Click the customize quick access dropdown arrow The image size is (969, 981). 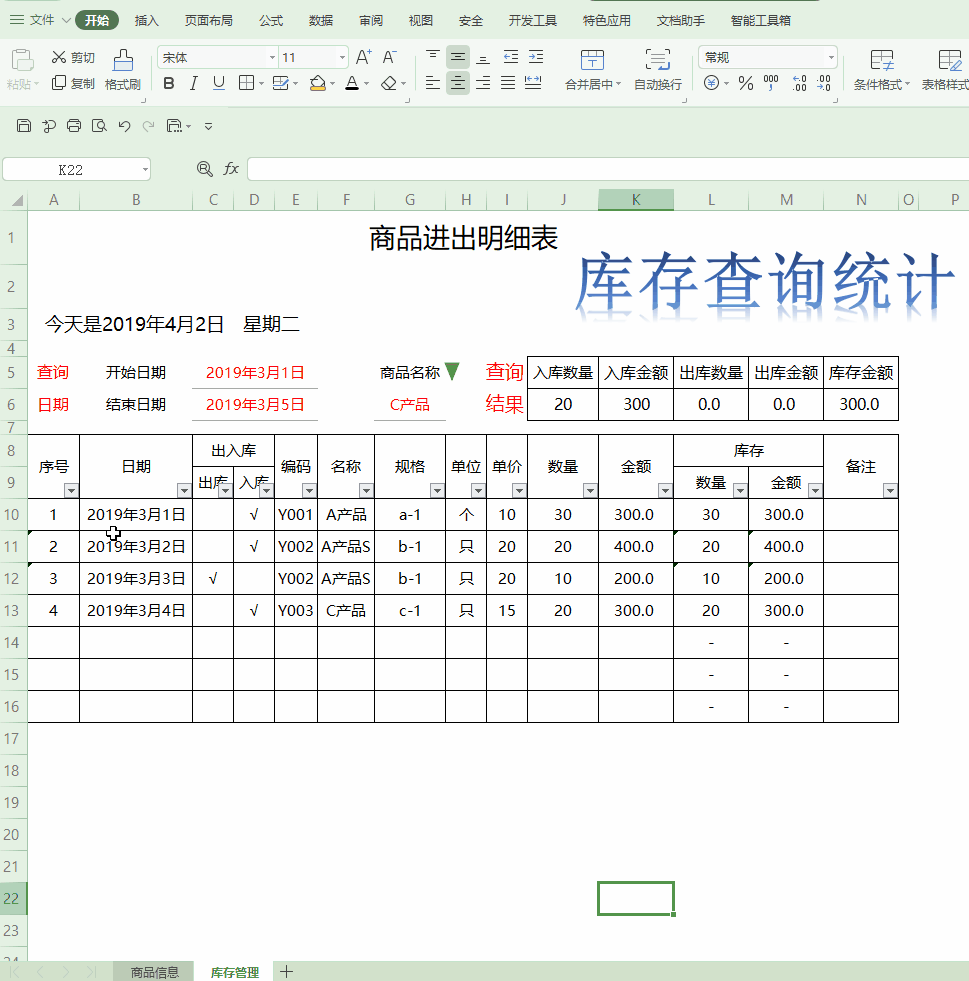coord(208,126)
